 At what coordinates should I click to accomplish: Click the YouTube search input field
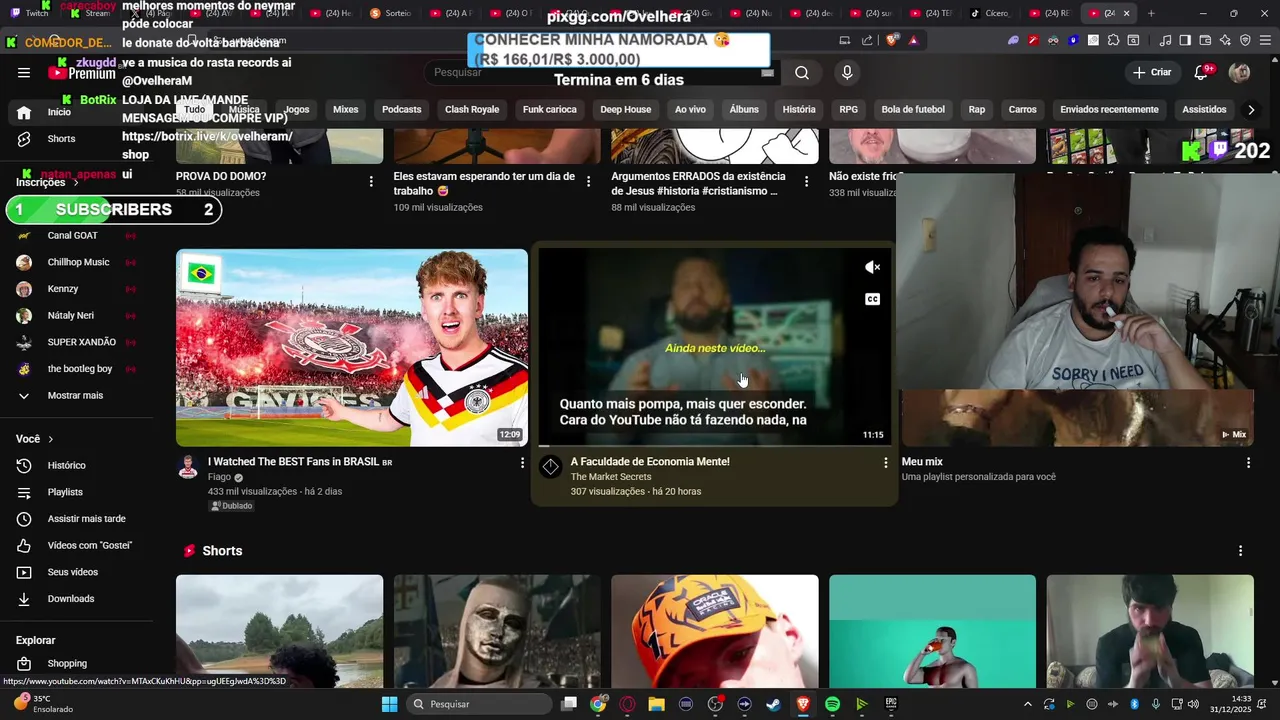(603, 72)
